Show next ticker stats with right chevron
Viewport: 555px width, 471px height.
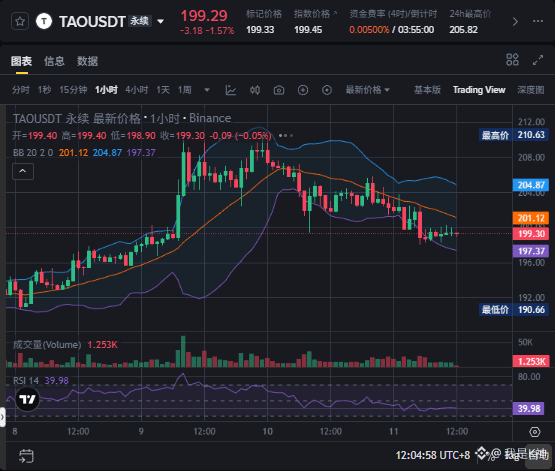point(515,22)
